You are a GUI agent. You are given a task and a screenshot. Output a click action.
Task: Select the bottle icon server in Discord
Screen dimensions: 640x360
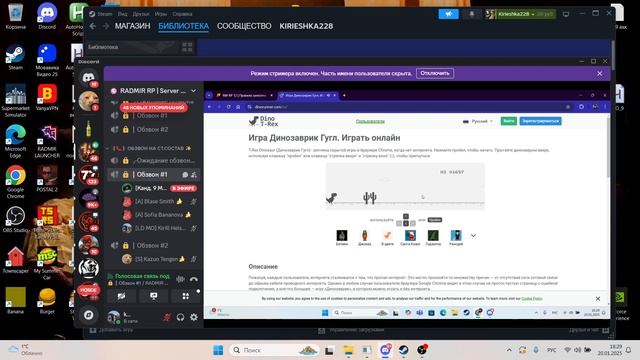[x=88, y=128]
